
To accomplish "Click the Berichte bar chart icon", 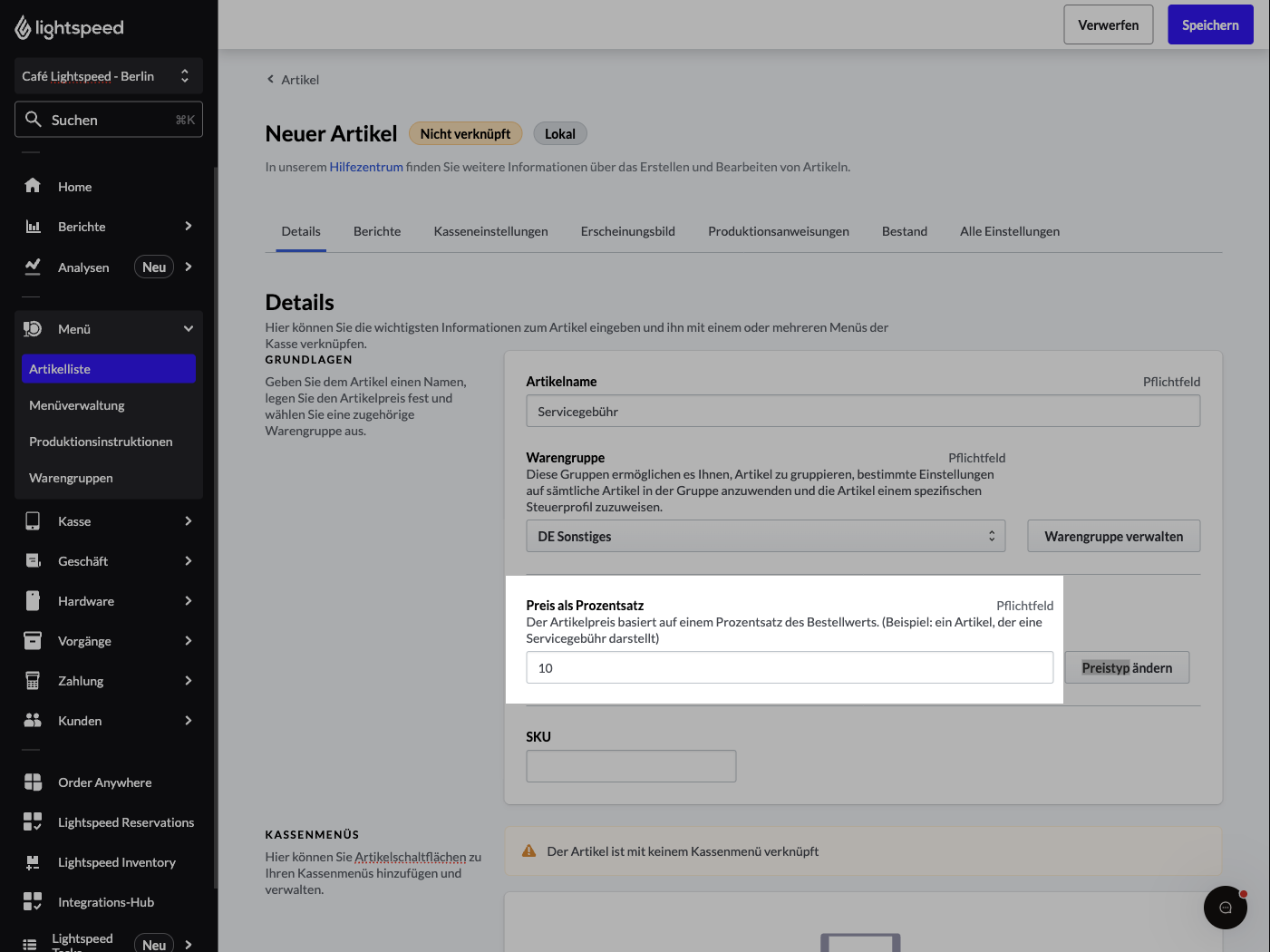I will [33, 226].
